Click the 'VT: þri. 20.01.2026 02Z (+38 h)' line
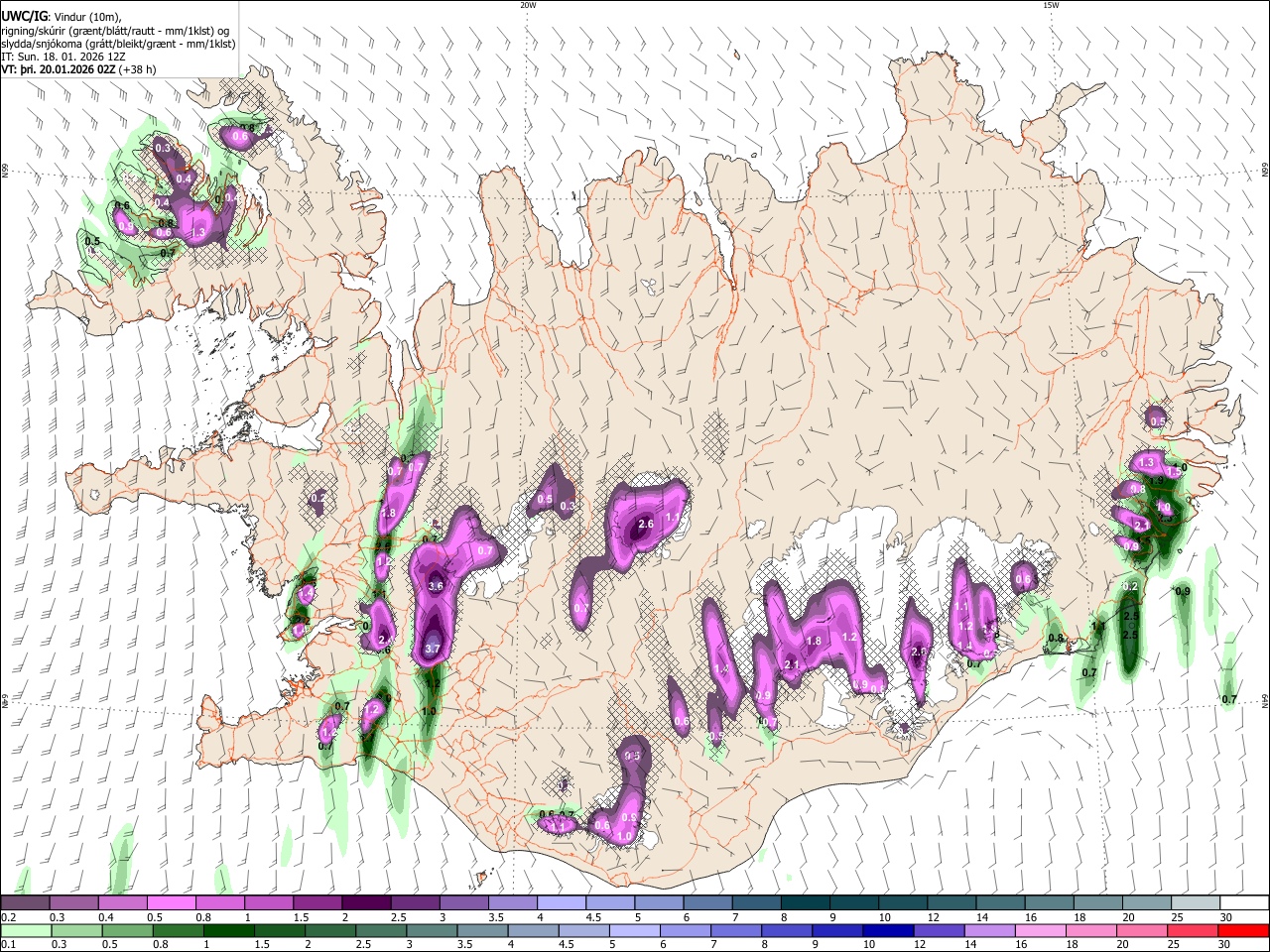The width and height of the screenshot is (1270, 952). click(78, 69)
